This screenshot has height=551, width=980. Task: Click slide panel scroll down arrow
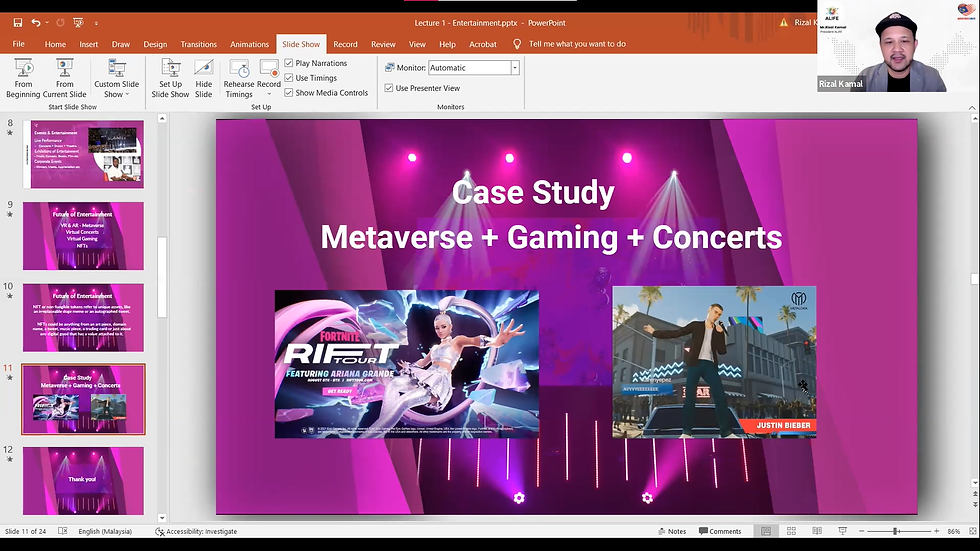point(162,518)
